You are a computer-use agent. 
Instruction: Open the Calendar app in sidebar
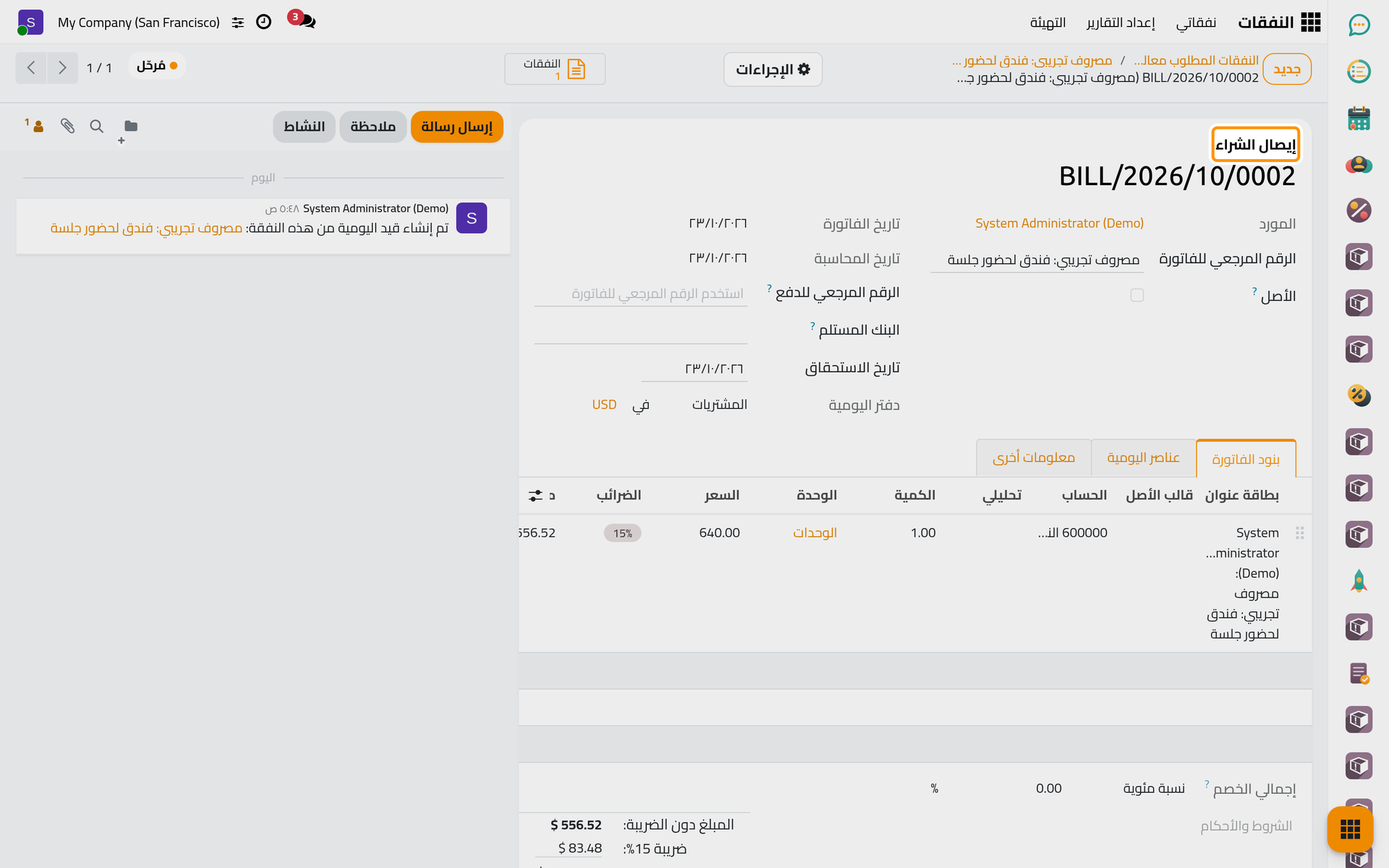pyautogui.click(x=1359, y=118)
